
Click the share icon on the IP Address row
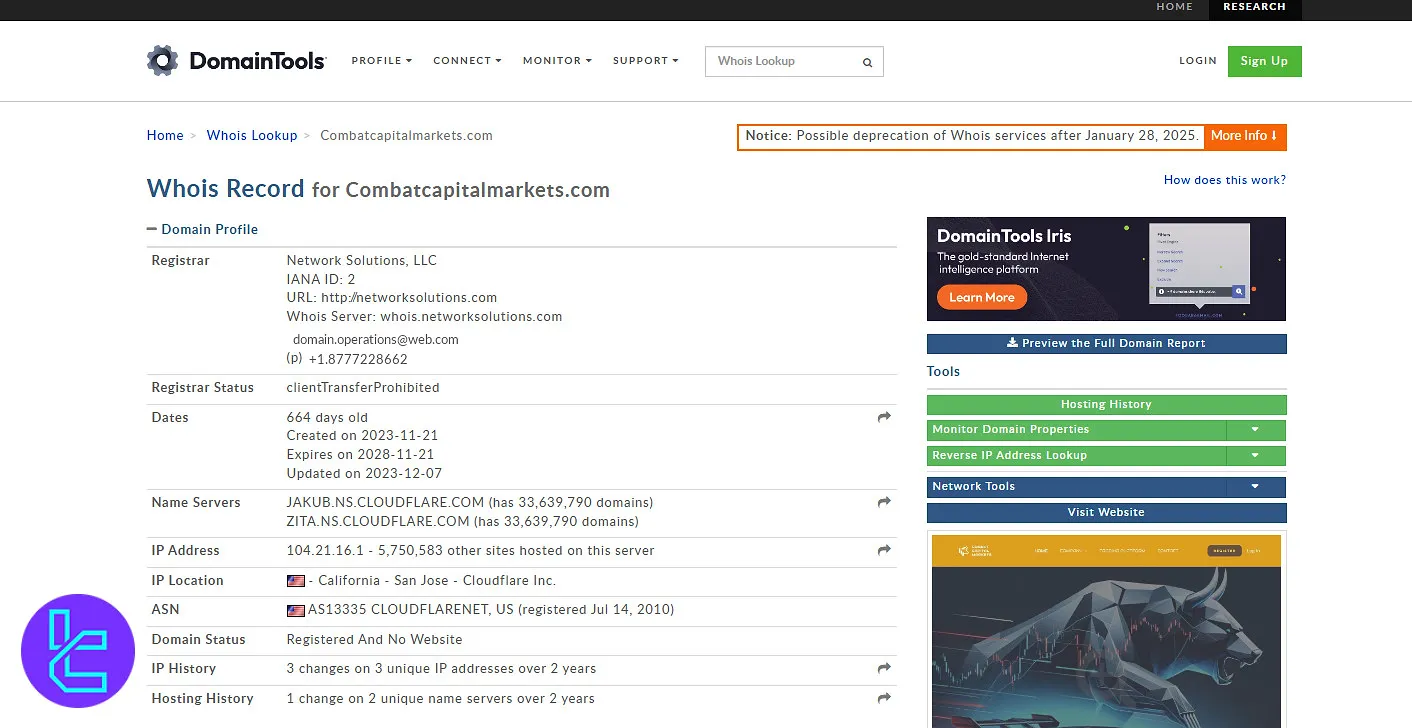(x=883, y=549)
